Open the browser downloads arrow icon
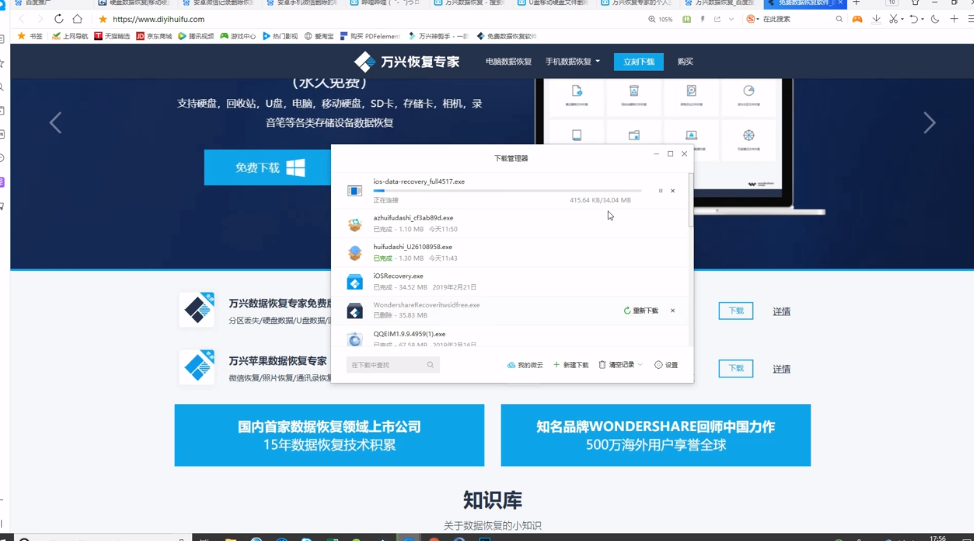Viewport: 974px width, 541px height. coord(876,19)
